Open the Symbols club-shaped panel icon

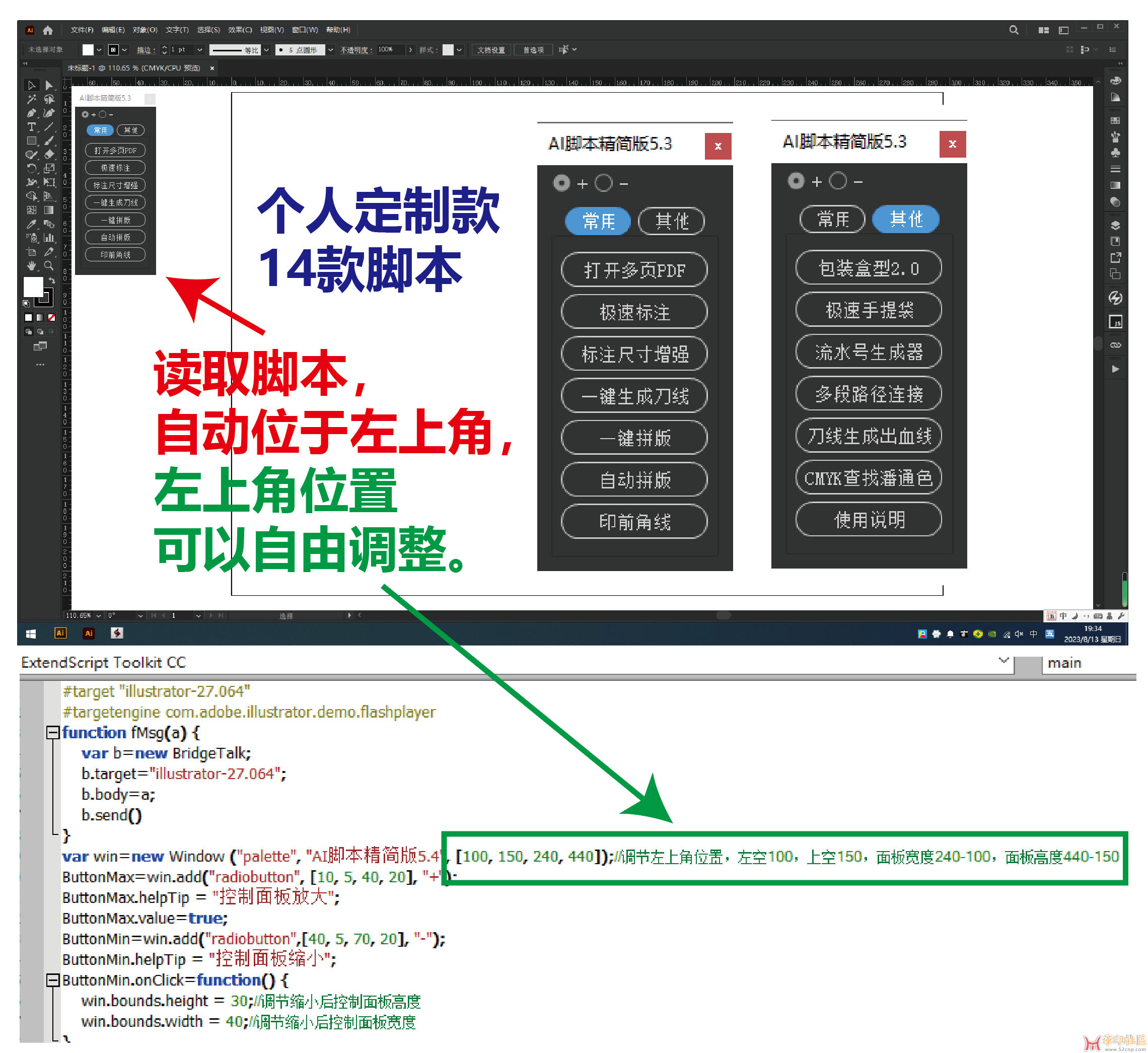pos(1116,153)
